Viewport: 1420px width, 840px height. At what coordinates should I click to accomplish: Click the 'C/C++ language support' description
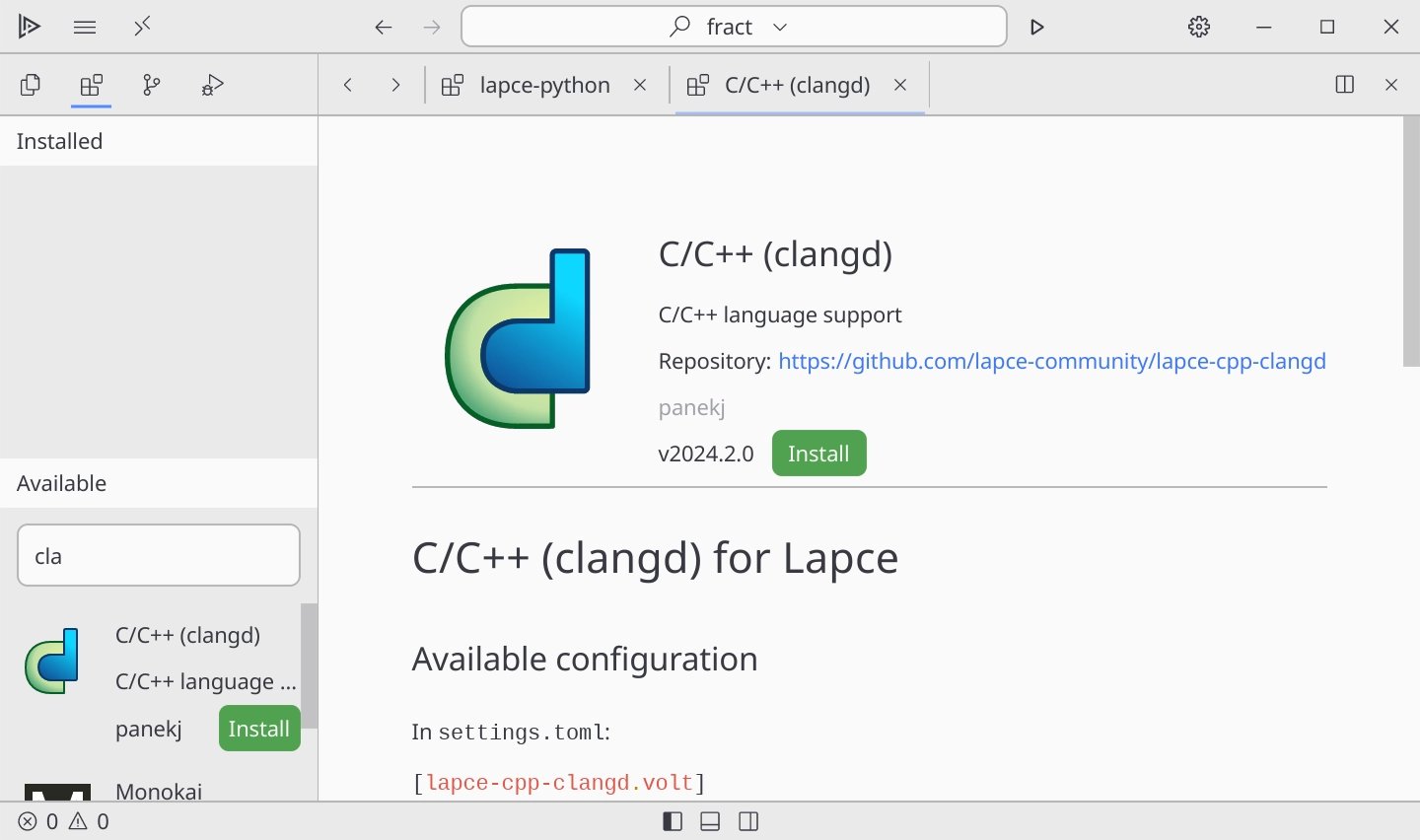pyautogui.click(x=780, y=315)
